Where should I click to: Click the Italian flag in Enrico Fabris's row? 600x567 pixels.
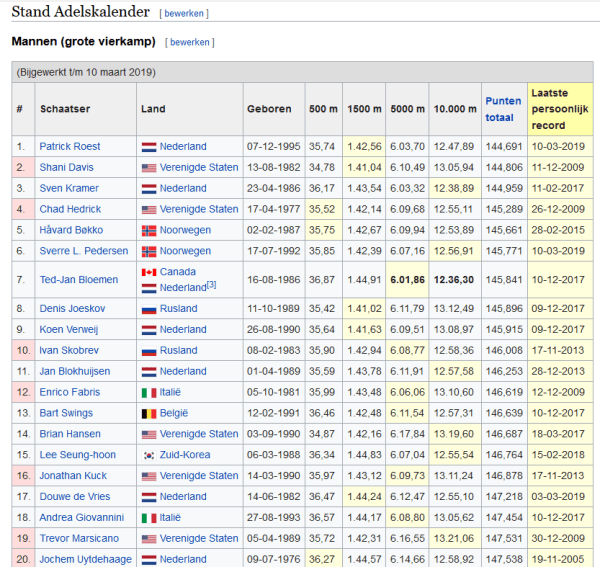point(148,392)
